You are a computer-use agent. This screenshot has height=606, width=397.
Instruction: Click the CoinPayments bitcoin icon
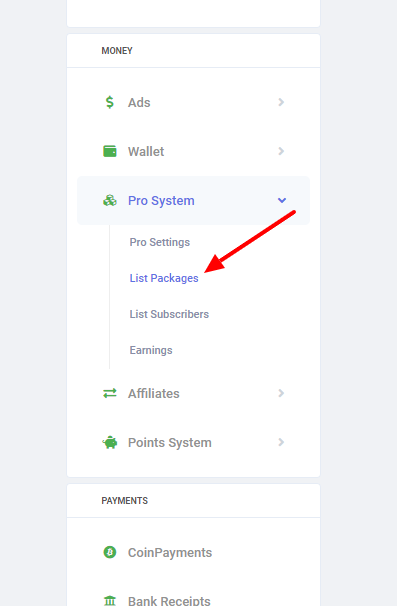coord(110,552)
